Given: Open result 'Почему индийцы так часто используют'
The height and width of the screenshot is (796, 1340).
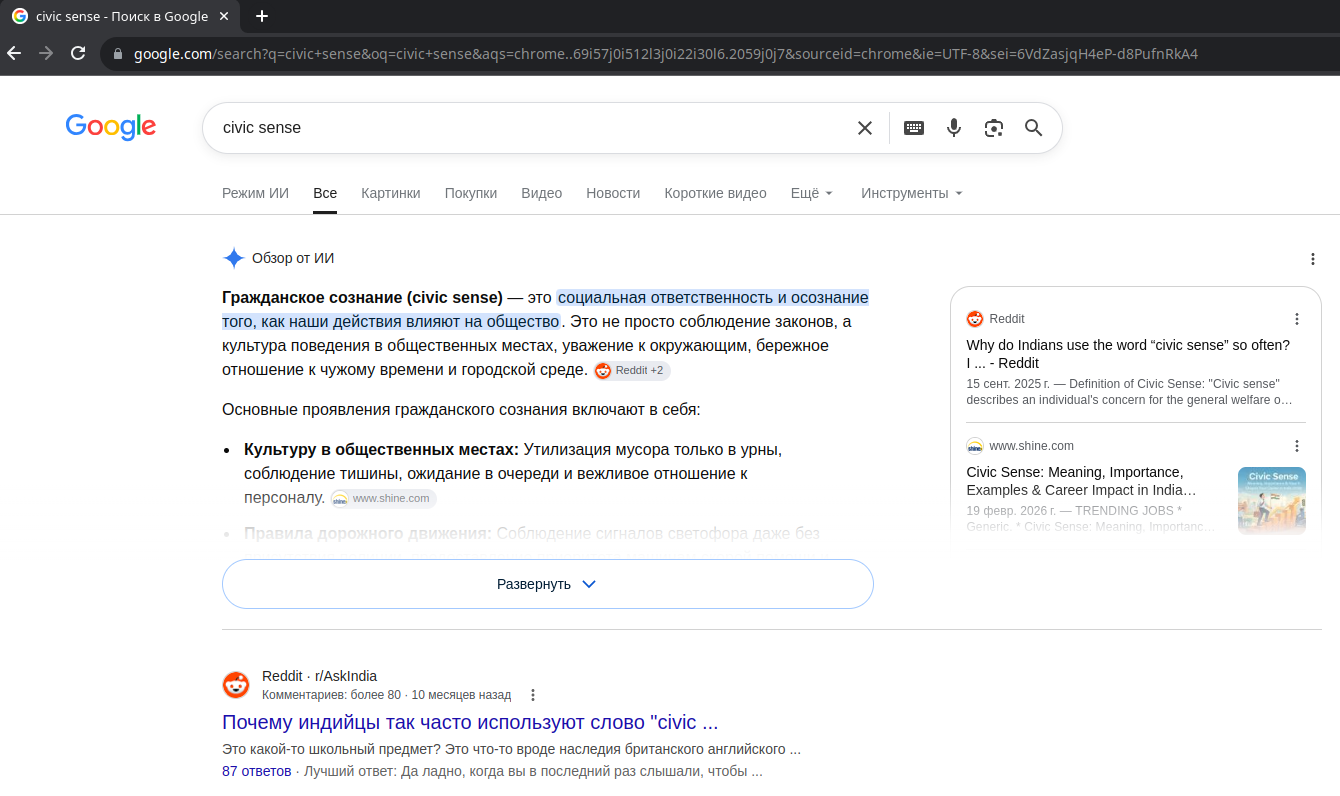Looking at the screenshot, I should tap(470, 722).
